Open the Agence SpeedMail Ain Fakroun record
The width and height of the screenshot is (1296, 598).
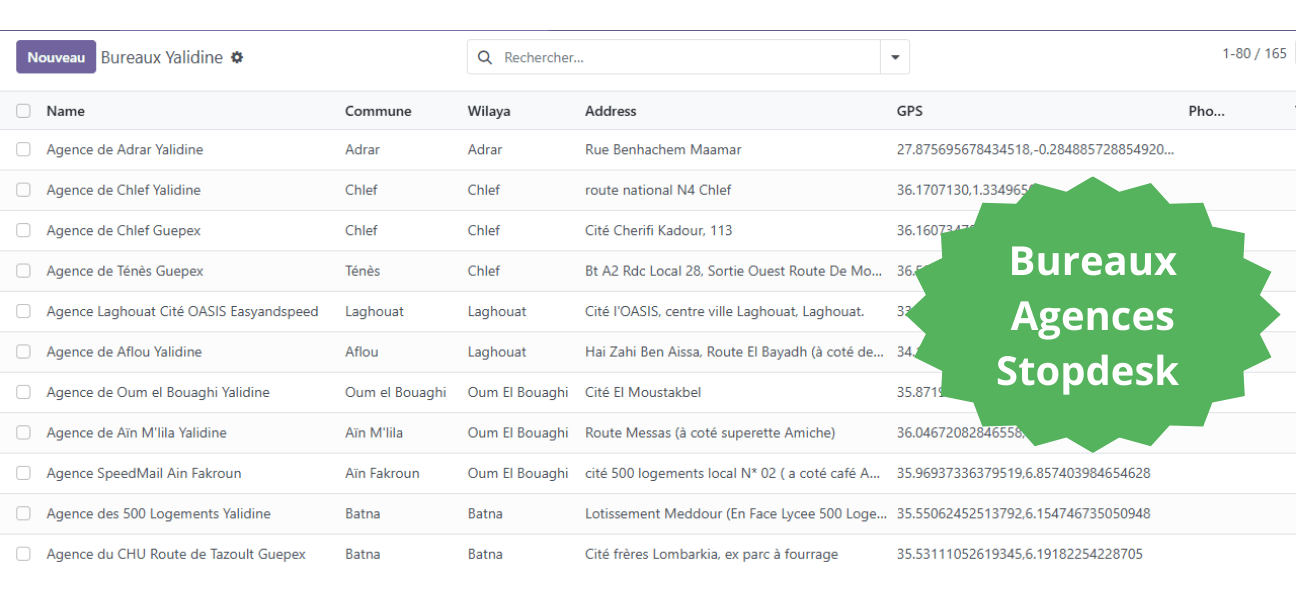click(143, 473)
